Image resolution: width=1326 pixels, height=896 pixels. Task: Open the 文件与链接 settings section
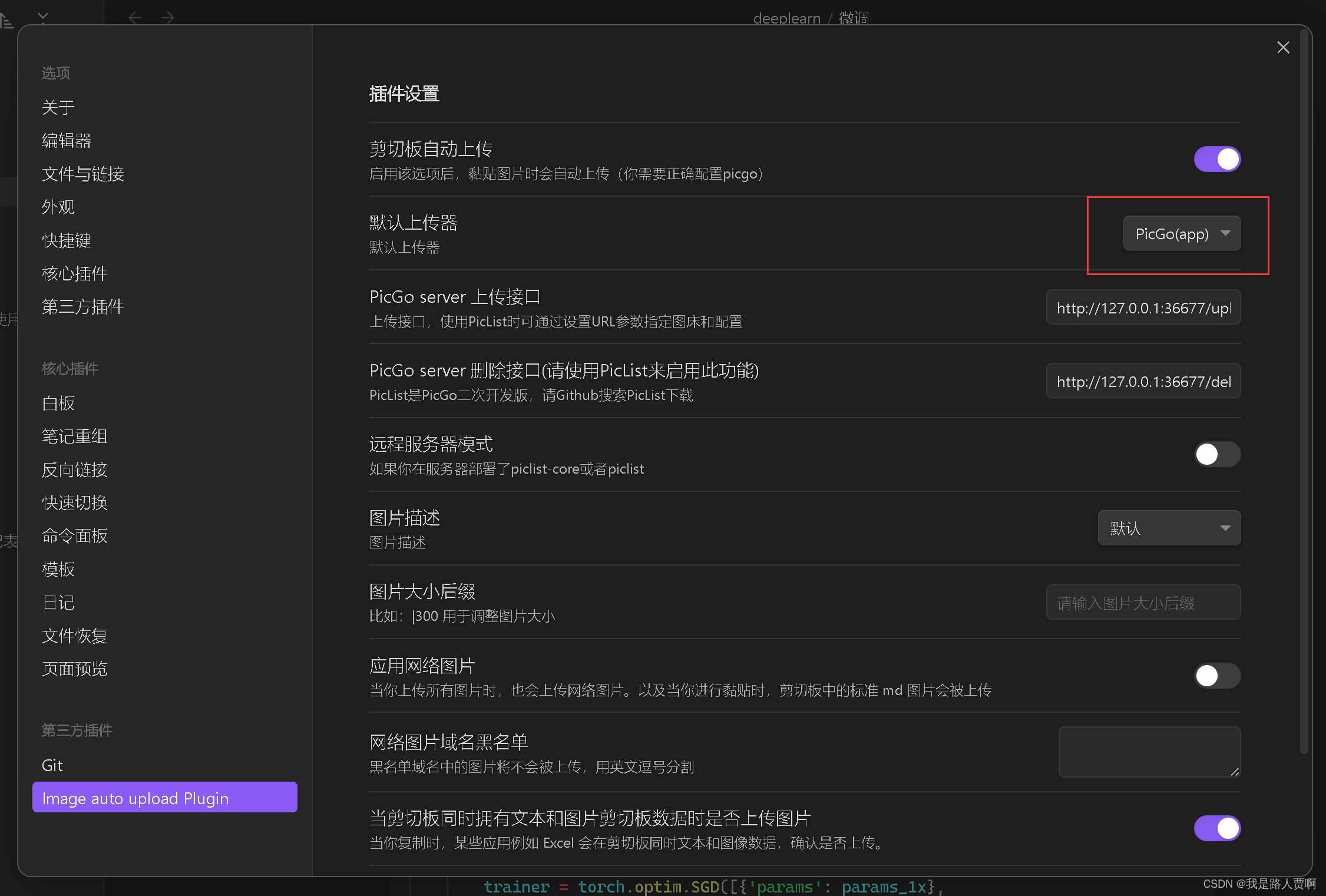[83, 174]
